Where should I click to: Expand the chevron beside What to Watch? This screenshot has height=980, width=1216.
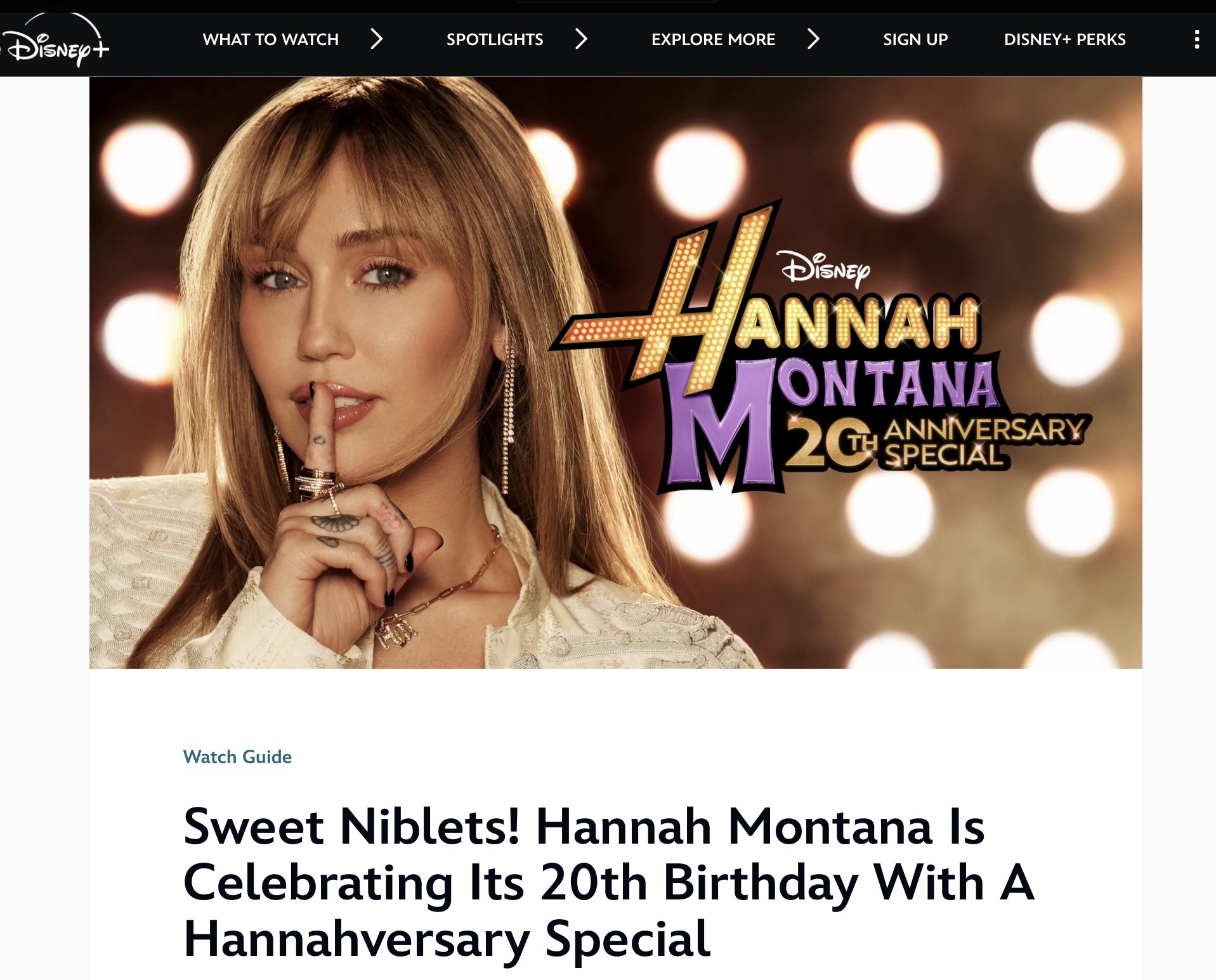click(x=377, y=39)
